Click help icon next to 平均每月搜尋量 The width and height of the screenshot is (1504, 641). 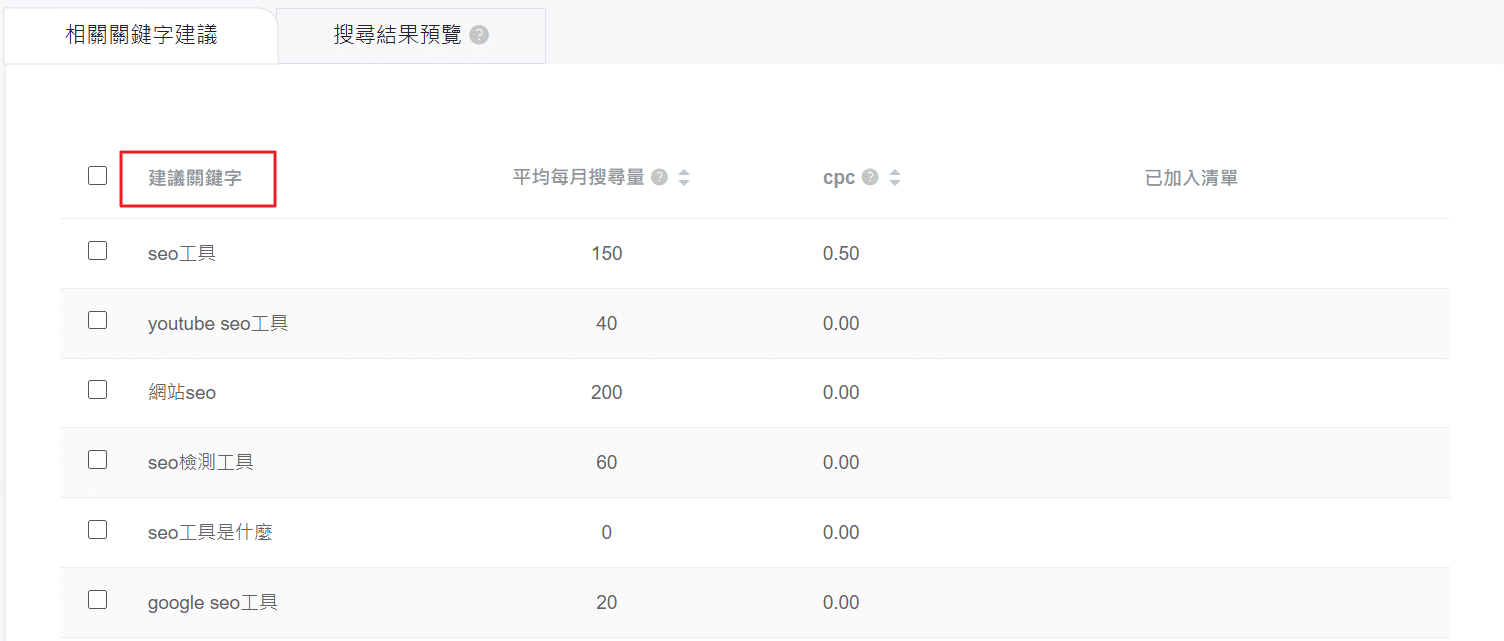[659, 178]
